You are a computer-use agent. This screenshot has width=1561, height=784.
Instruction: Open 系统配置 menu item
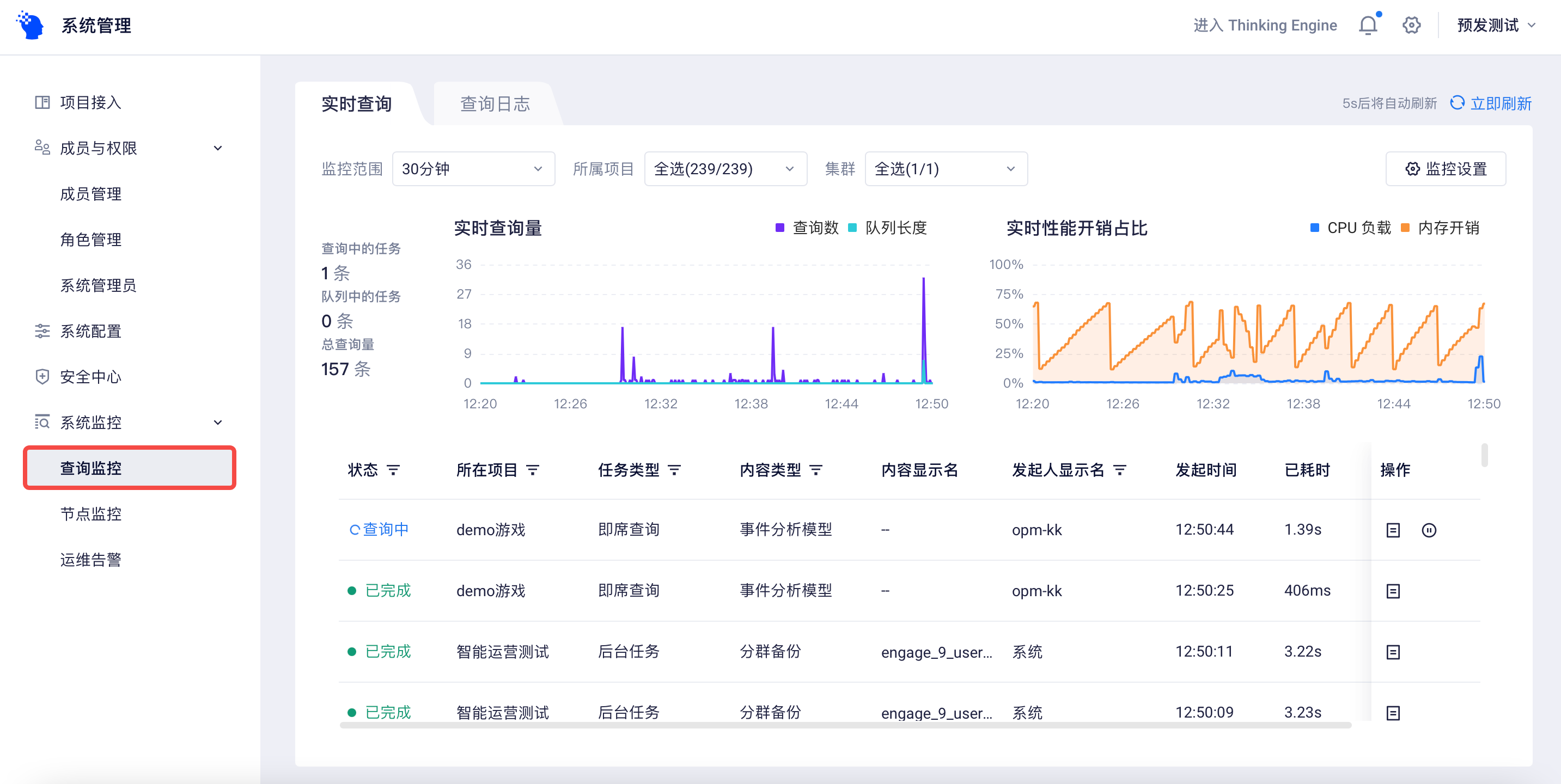[91, 331]
